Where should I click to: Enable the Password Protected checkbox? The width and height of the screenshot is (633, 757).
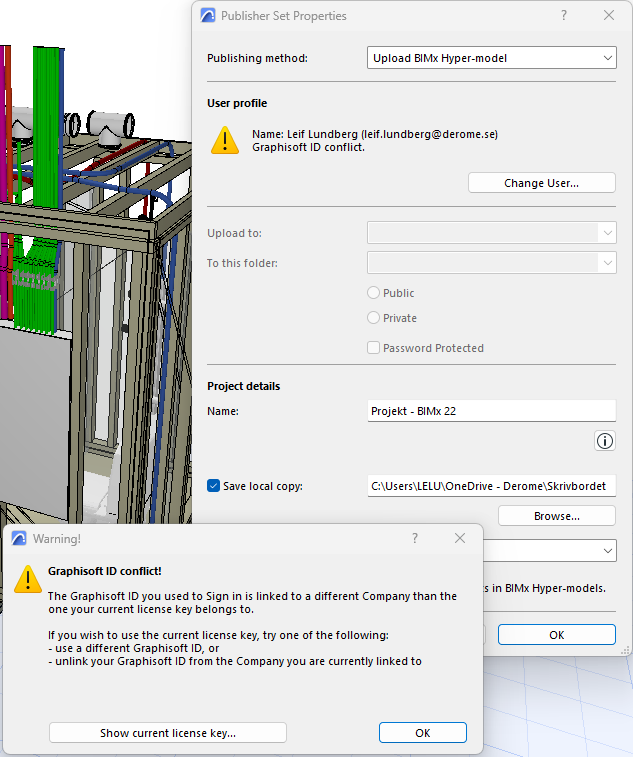373,348
